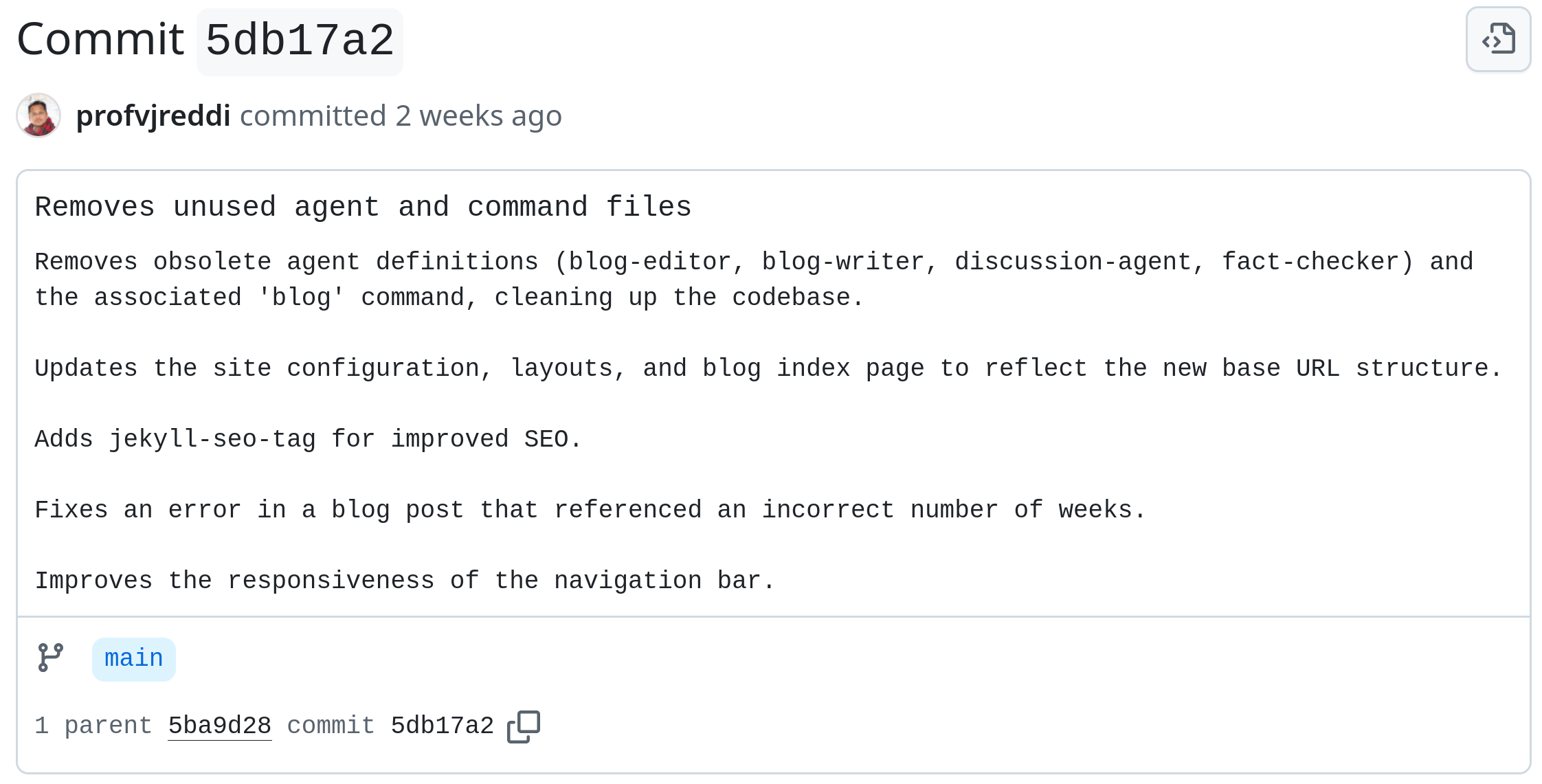This screenshot has height=784, width=1542.
Task: Click the bottom "commit 5db17a2" hash text
Action: click(443, 726)
